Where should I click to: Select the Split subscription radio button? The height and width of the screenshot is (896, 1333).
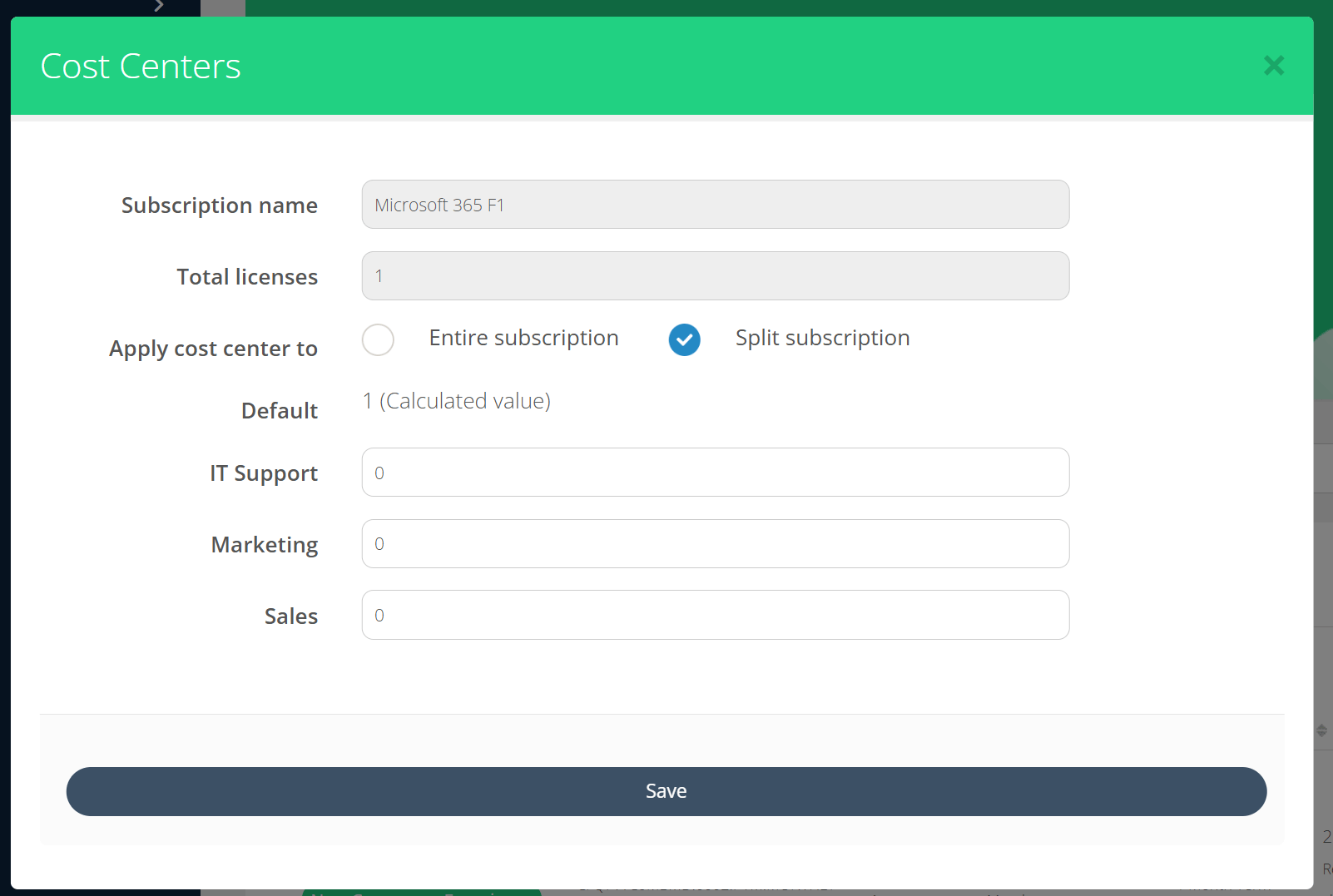click(684, 339)
